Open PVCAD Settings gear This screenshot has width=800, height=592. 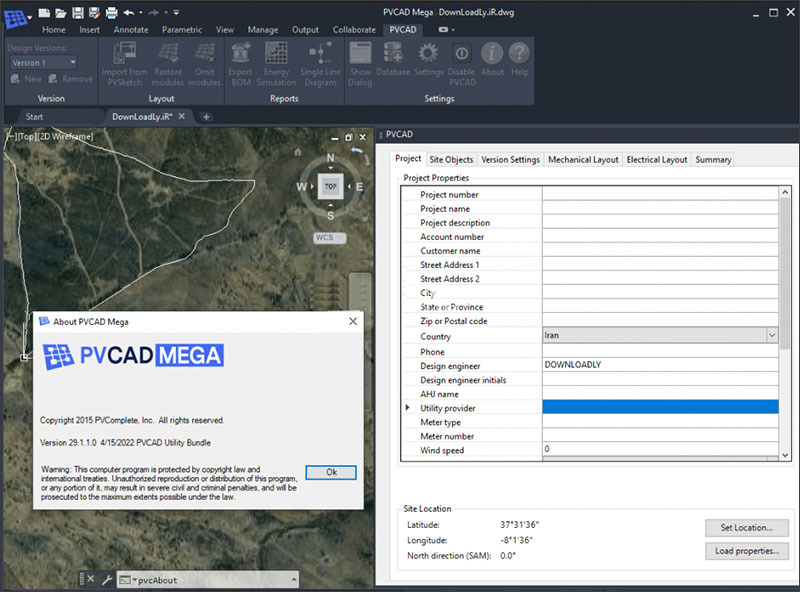coord(429,59)
